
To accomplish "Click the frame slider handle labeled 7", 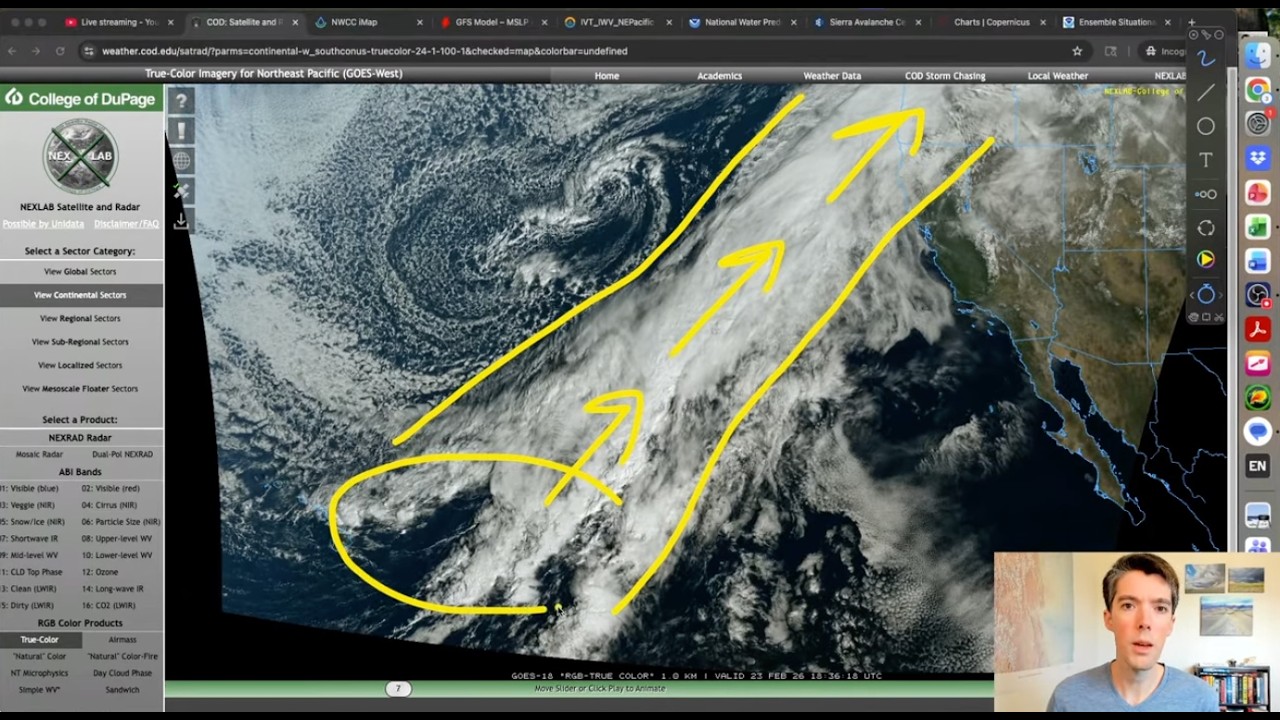I will 398,688.
